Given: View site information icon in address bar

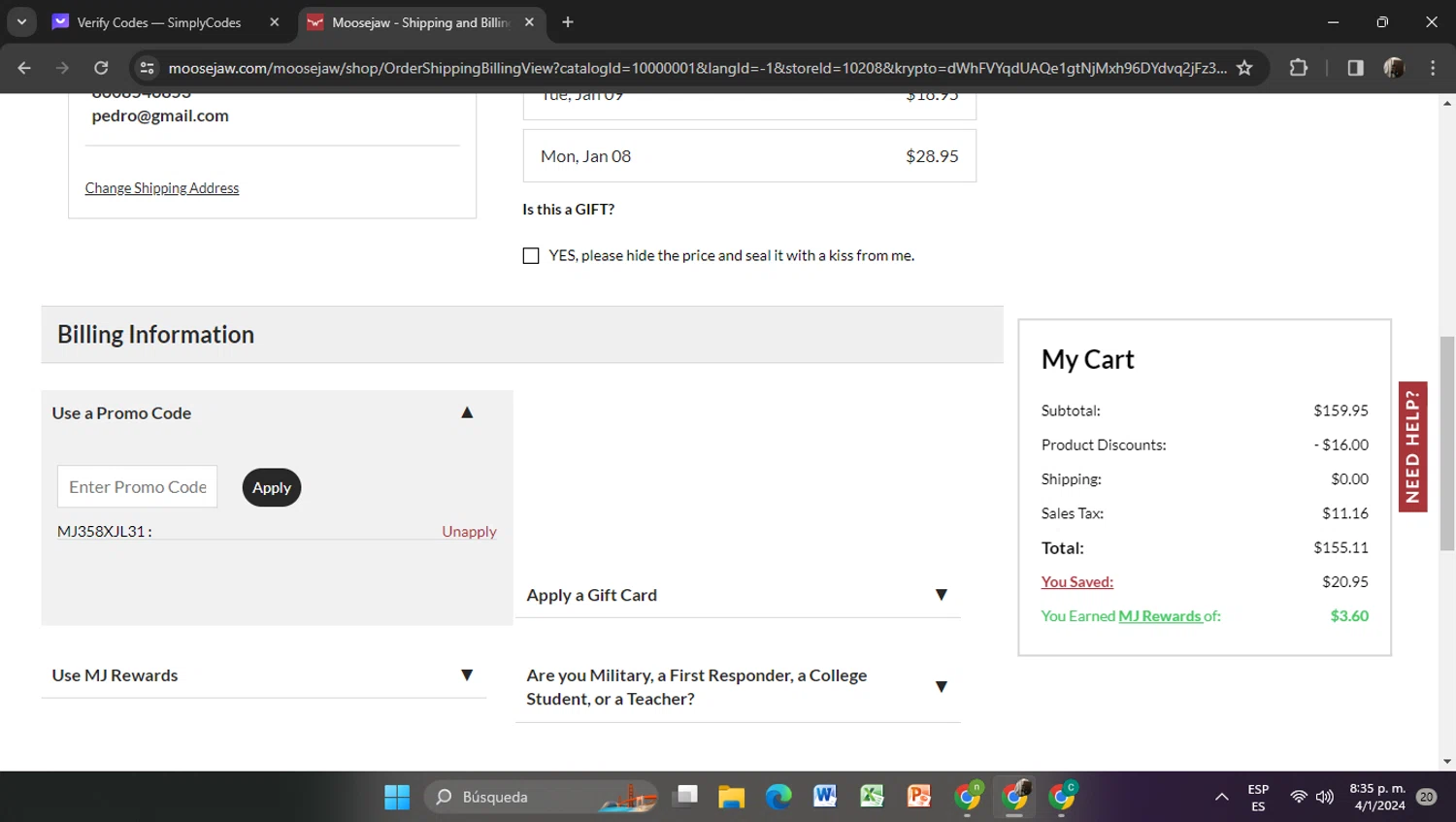Looking at the screenshot, I should pos(147,68).
